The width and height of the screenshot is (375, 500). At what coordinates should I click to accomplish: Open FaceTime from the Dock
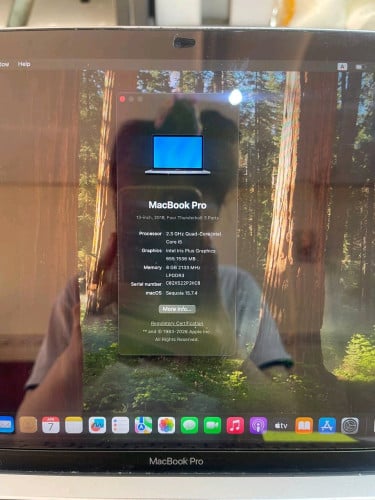point(212,425)
